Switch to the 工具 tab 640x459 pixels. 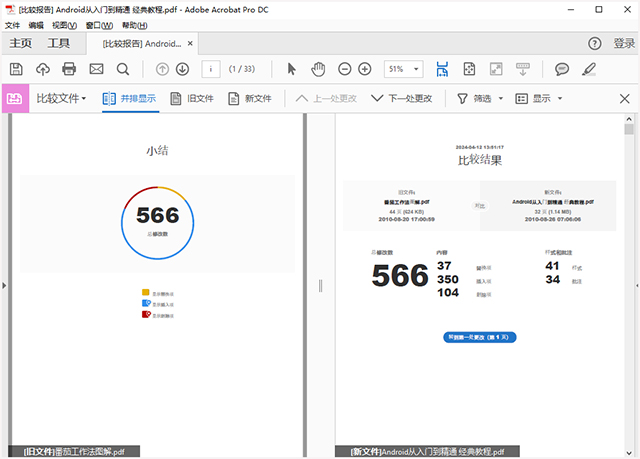tap(59, 44)
